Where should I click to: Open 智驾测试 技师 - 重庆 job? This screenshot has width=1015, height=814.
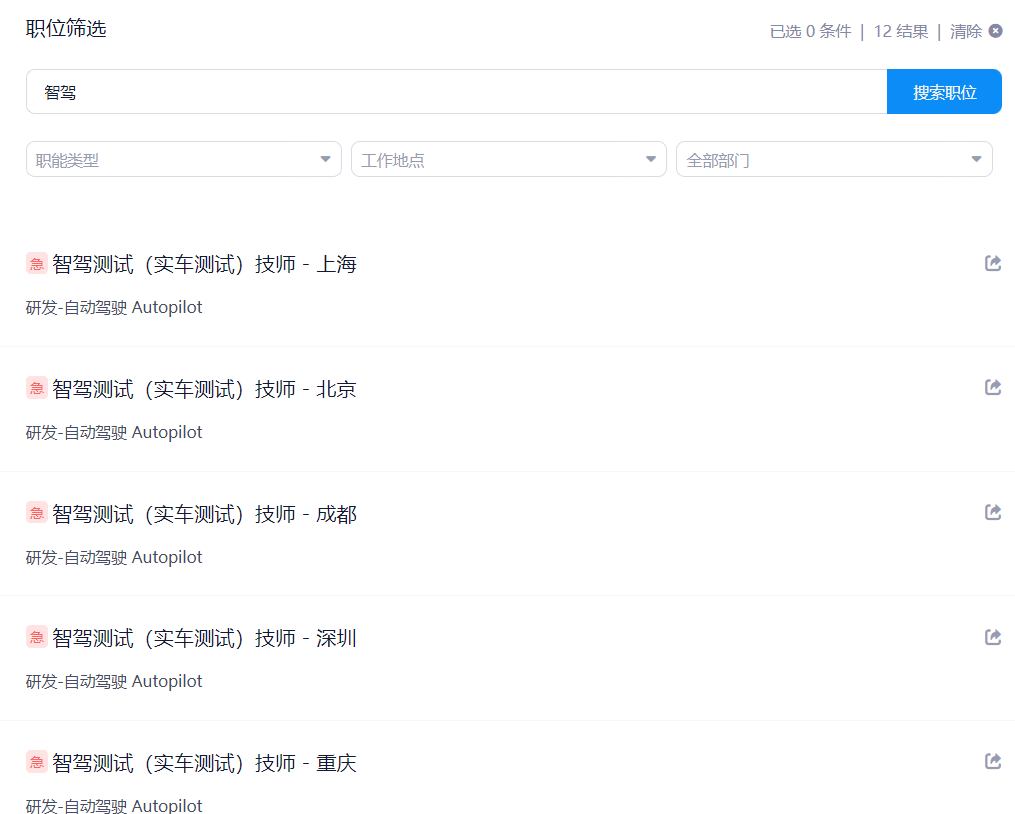[x=205, y=763]
